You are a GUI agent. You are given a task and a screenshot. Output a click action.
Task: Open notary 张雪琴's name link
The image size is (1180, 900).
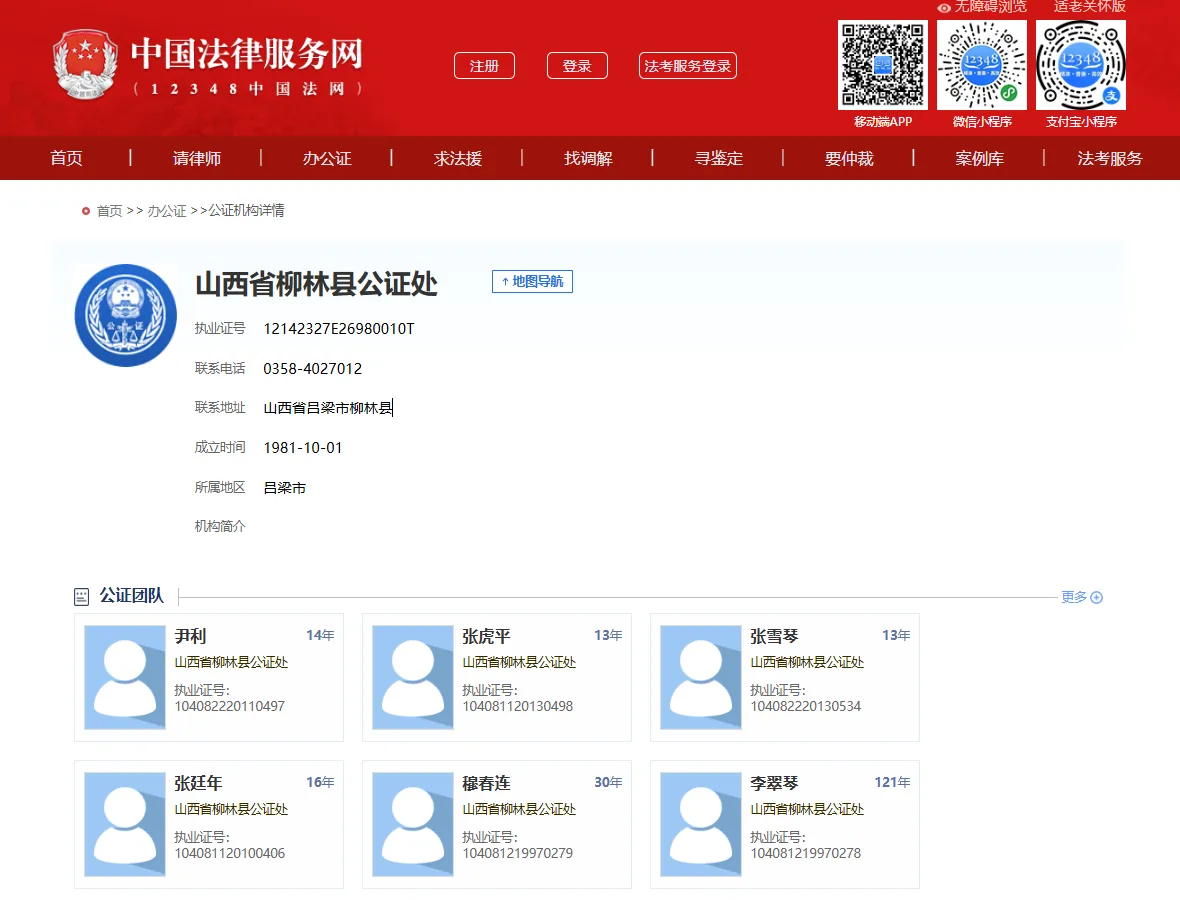(x=774, y=636)
